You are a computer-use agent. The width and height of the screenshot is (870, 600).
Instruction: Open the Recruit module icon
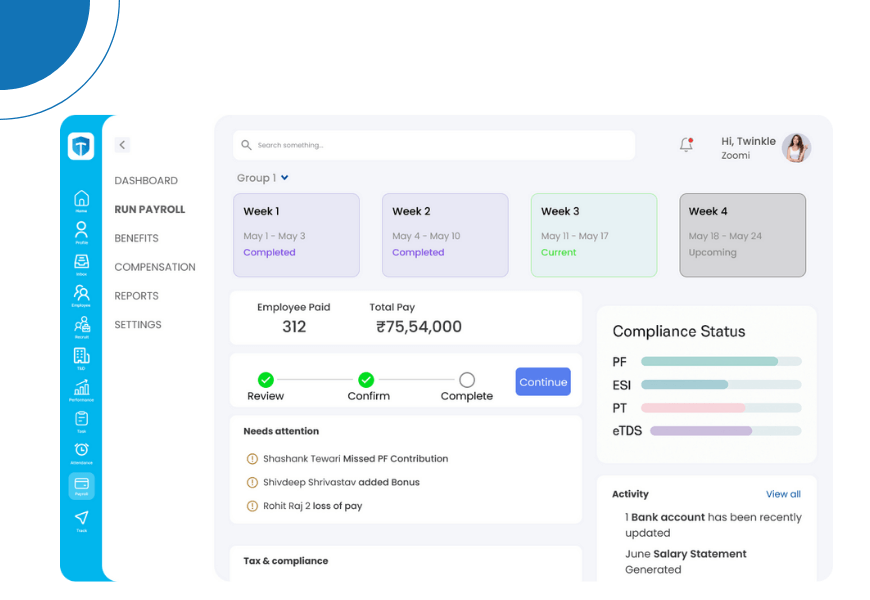[81, 326]
